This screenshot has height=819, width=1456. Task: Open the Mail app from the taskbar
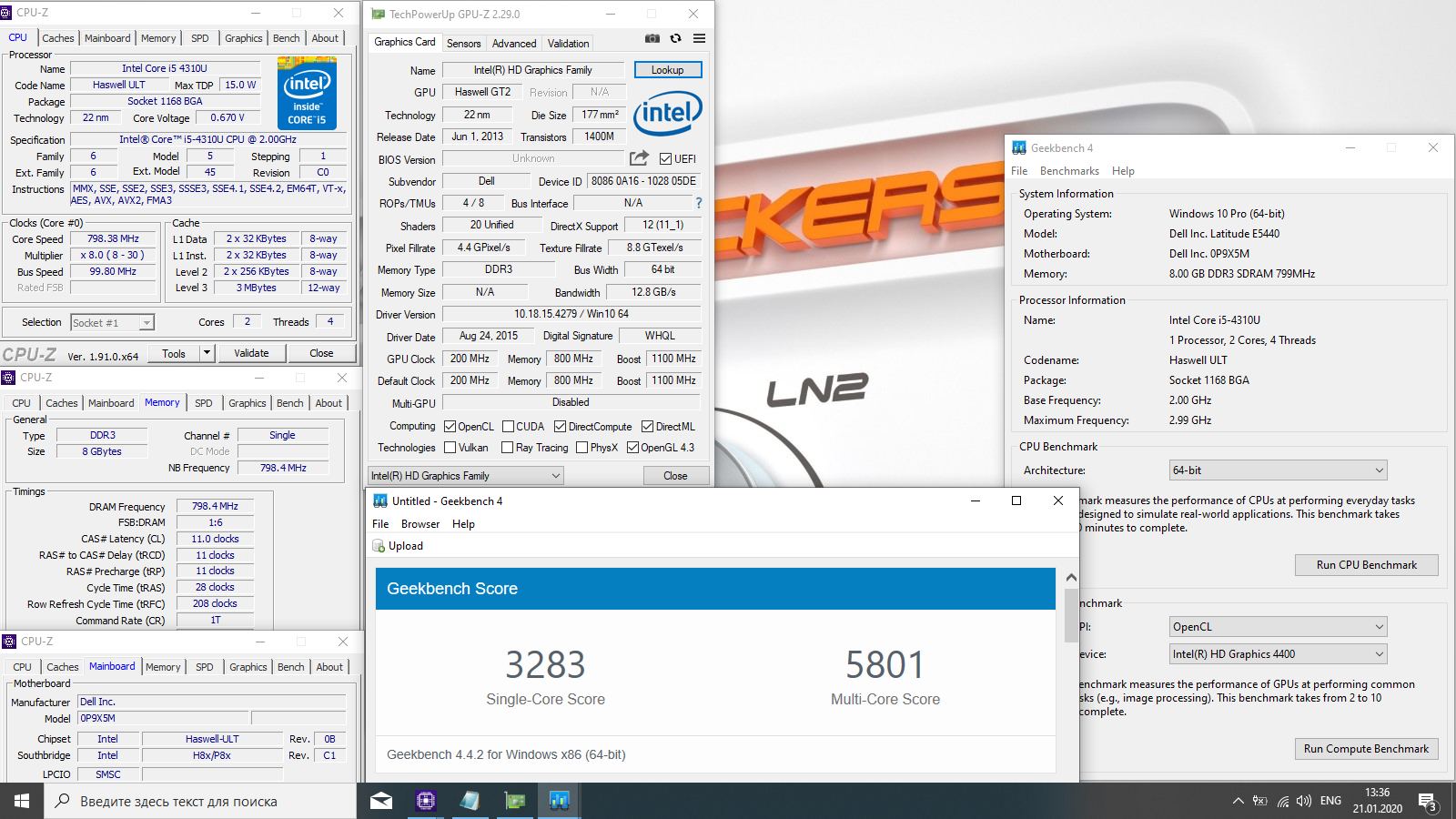(x=381, y=801)
